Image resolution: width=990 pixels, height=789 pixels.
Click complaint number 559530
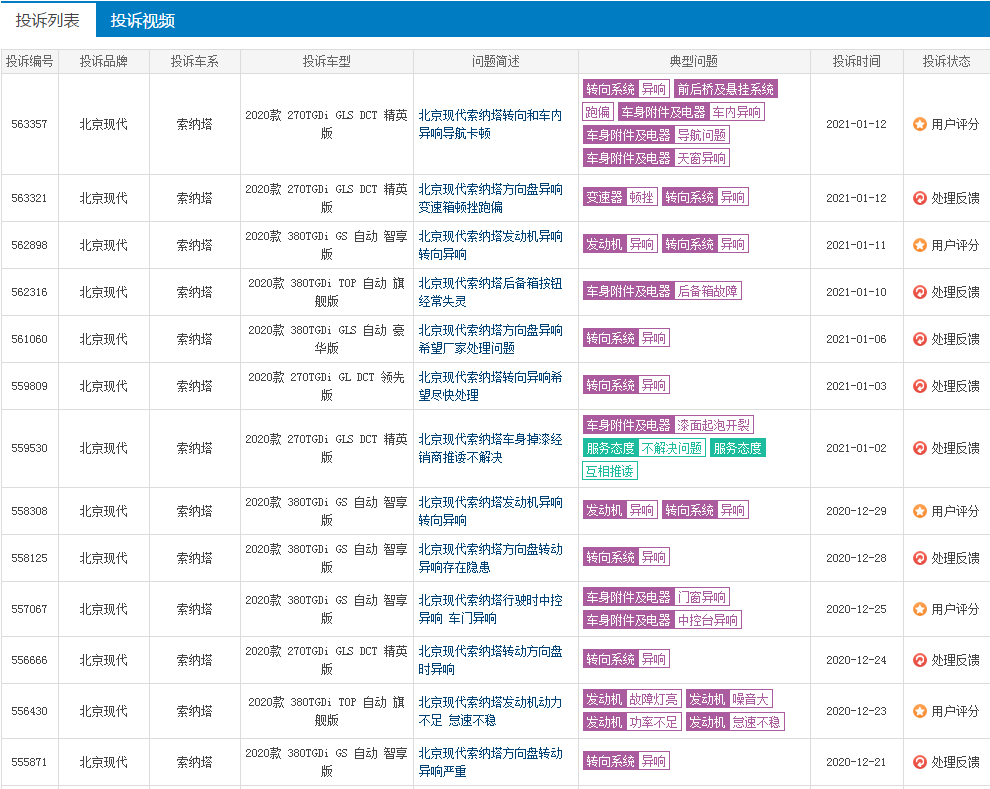[29, 448]
